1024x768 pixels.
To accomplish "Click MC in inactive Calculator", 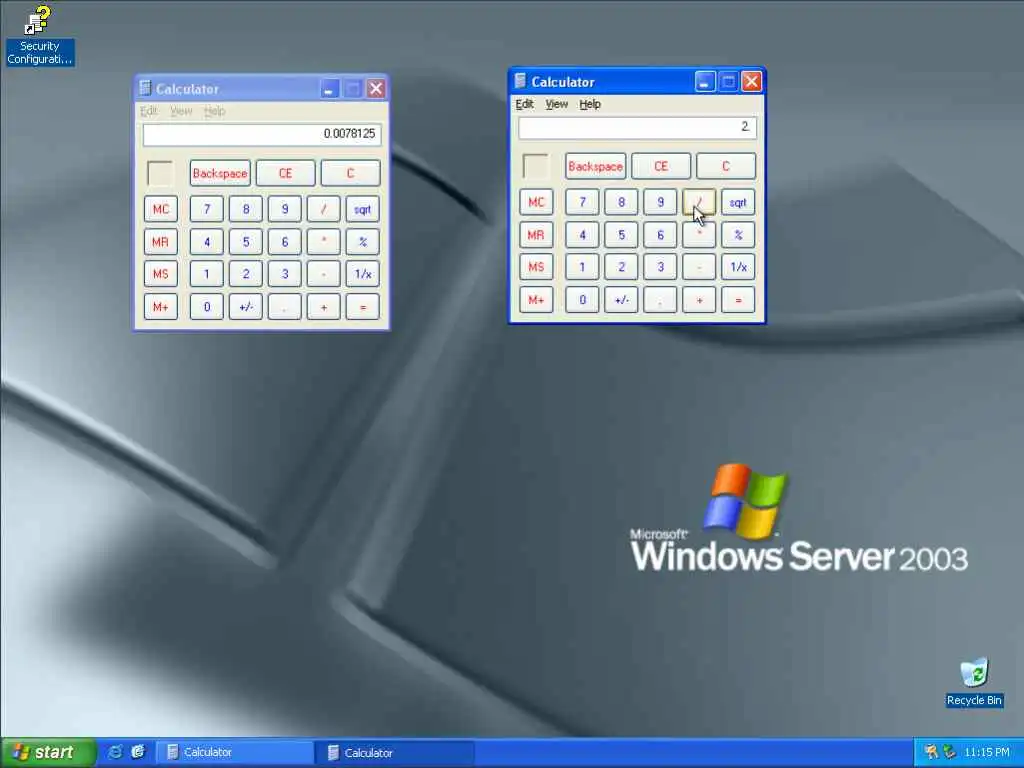I will (x=161, y=209).
